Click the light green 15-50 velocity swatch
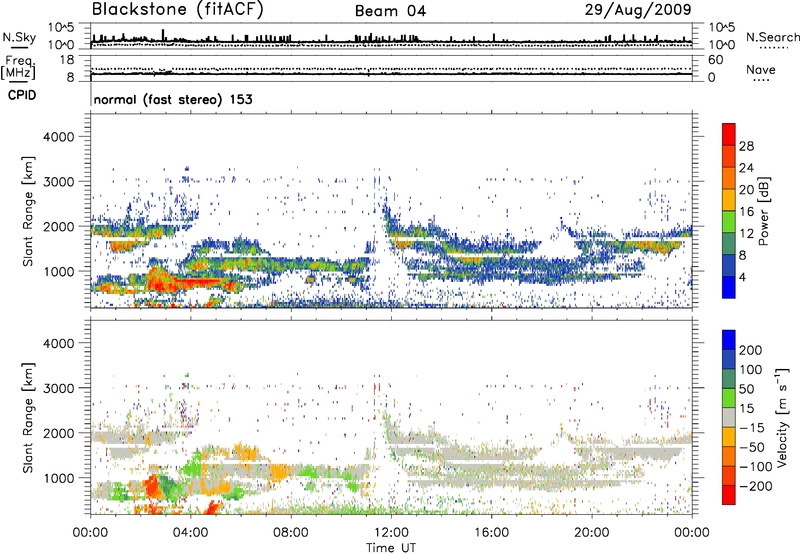The width and height of the screenshot is (800, 554). pyautogui.click(x=729, y=398)
